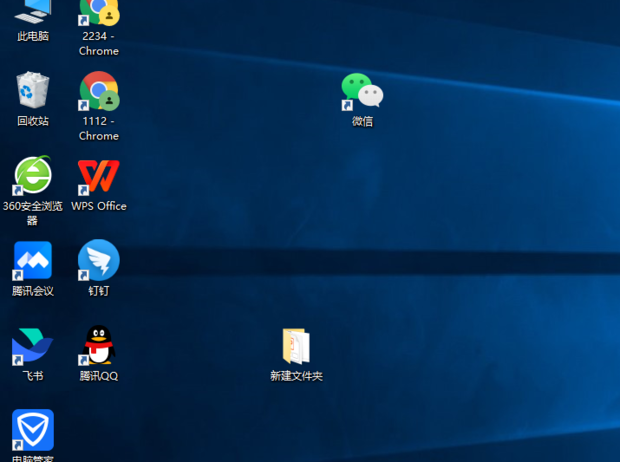Select the 回收站 Recycle Bin icon
Screen dimensions: 620x462
tap(33, 90)
